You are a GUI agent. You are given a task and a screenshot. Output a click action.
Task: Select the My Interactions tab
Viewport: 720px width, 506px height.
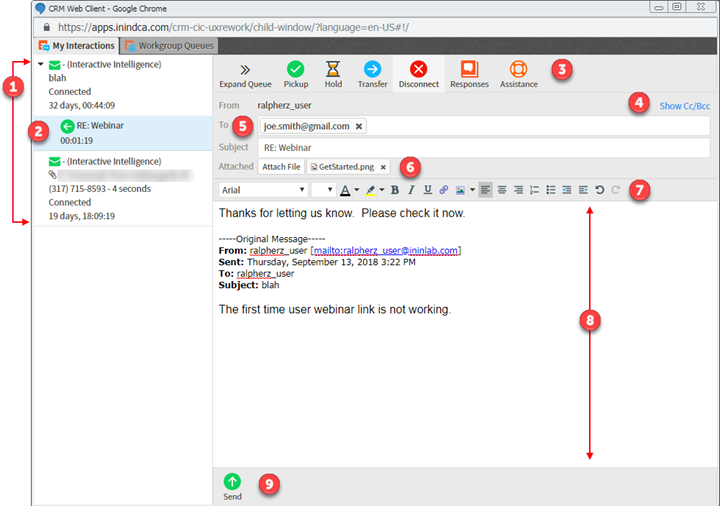[77, 45]
